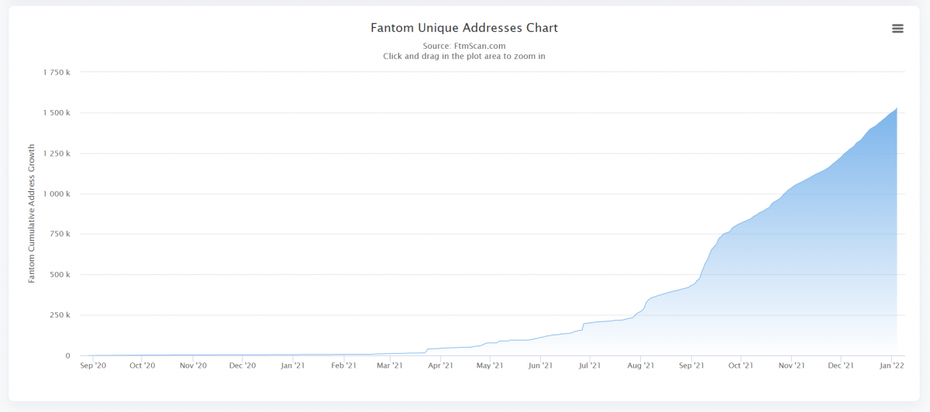
Task: Select the '1 500 k' y-axis label
Action: tap(57, 113)
